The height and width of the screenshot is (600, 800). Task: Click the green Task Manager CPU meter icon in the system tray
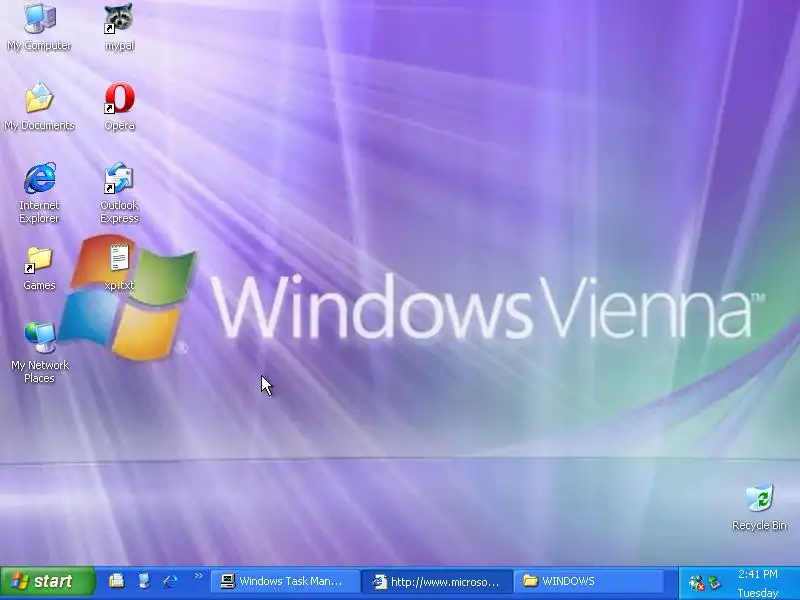(x=715, y=583)
